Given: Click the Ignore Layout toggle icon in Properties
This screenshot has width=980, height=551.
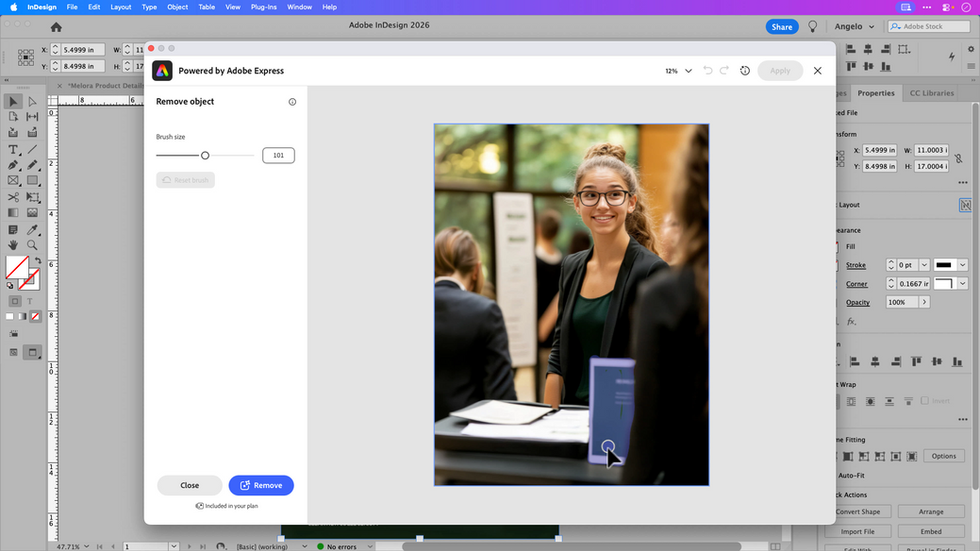Looking at the screenshot, I should coord(965,205).
